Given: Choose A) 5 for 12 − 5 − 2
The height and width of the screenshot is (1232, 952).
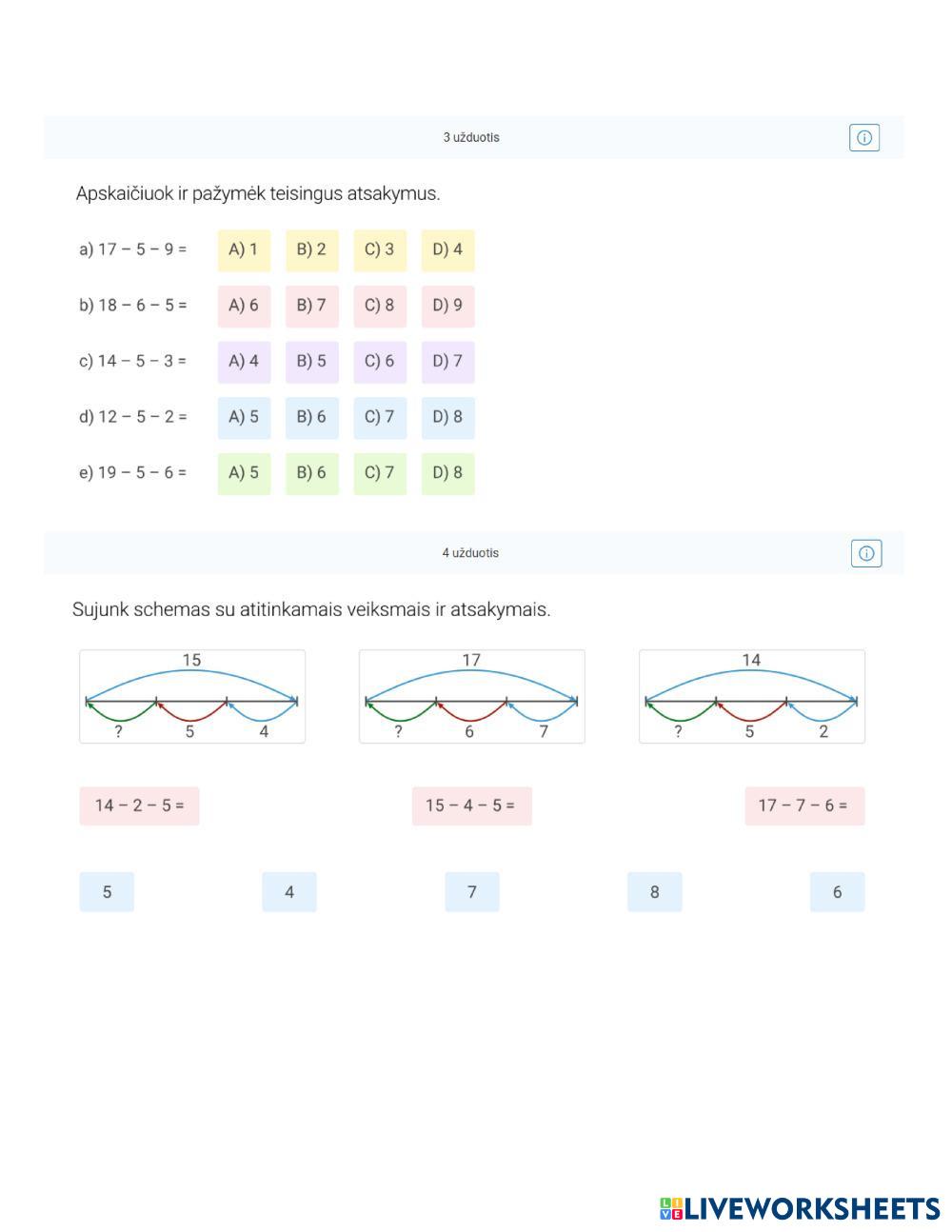Looking at the screenshot, I should [244, 417].
